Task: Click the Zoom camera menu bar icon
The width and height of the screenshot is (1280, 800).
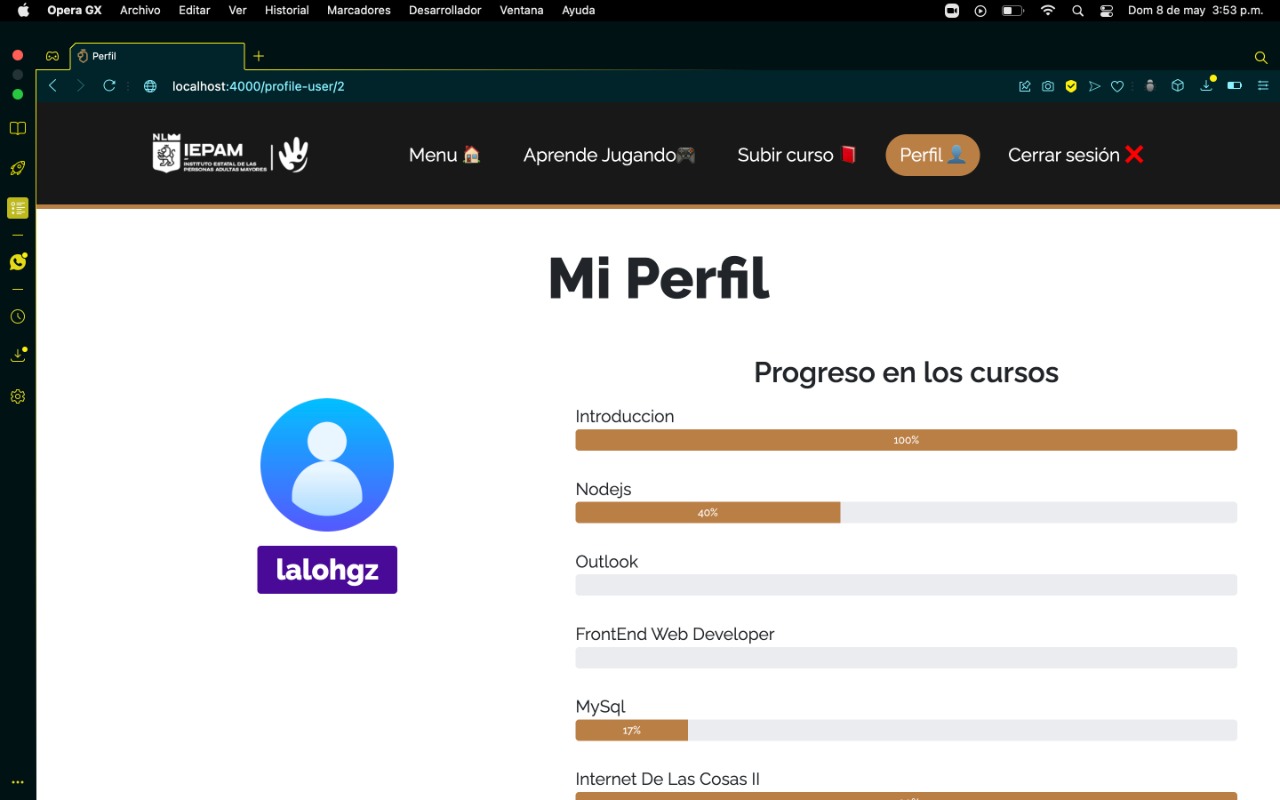Action: tap(951, 10)
